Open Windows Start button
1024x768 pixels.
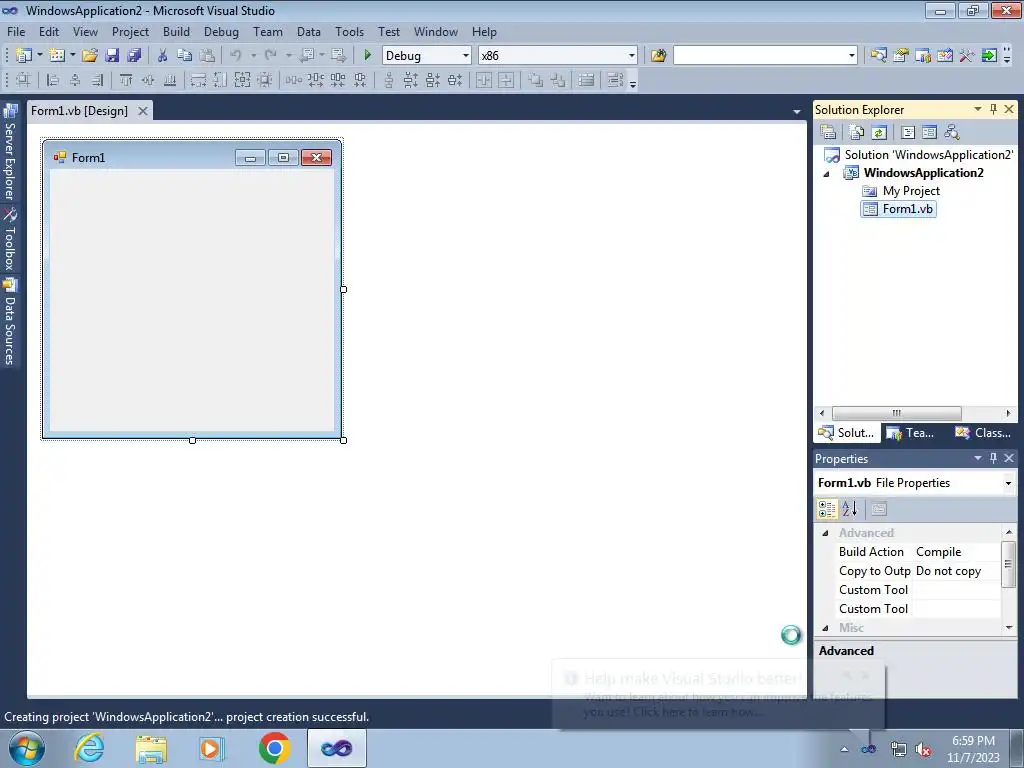[27, 748]
